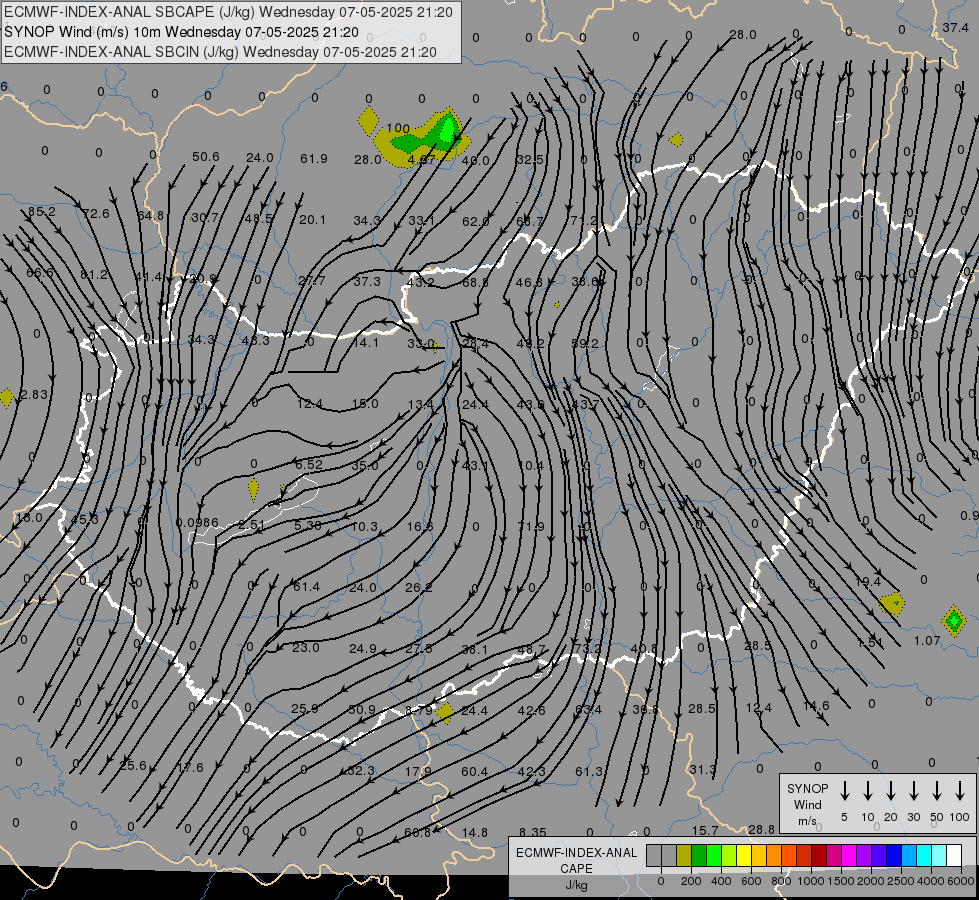Click the 60.8 value at bottom
Image resolution: width=979 pixels, height=900 pixels.
(x=417, y=833)
